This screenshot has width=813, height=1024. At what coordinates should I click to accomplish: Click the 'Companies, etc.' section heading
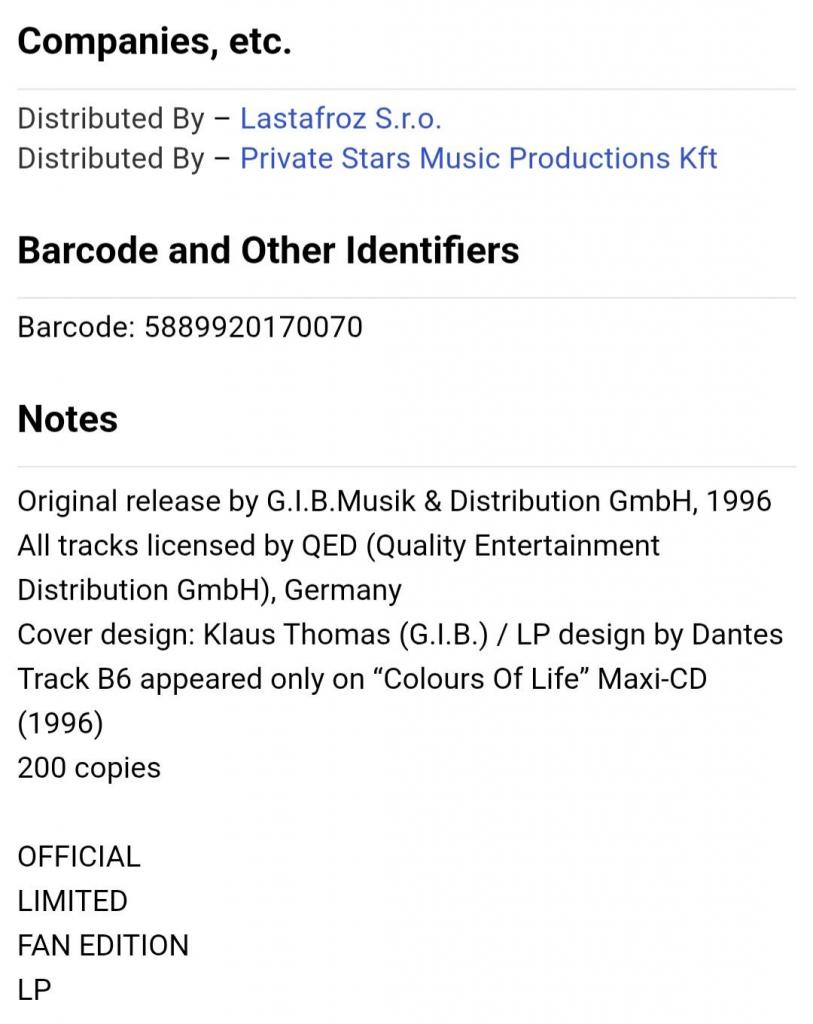(x=155, y=43)
